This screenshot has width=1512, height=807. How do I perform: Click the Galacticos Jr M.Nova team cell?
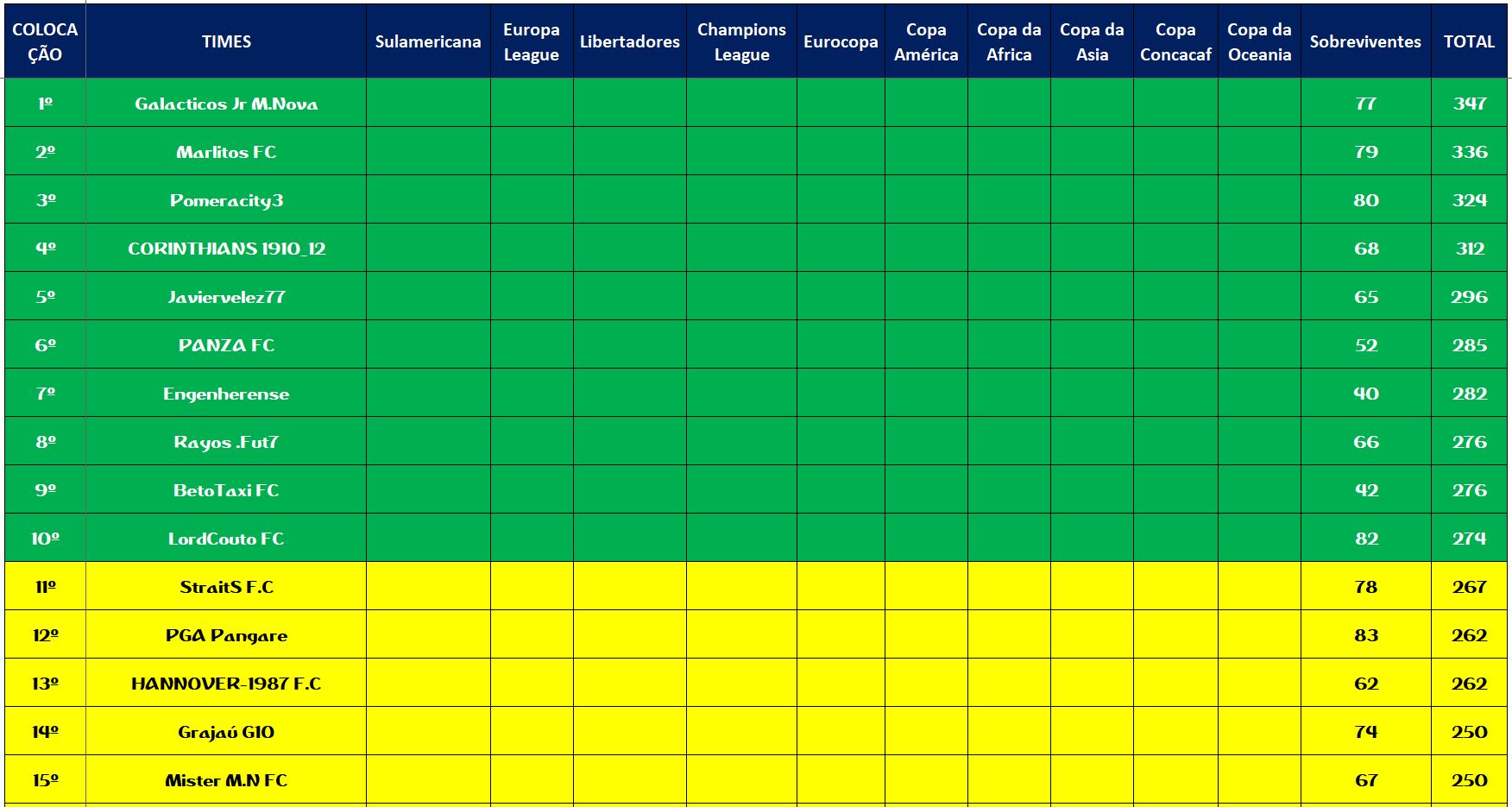click(226, 104)
